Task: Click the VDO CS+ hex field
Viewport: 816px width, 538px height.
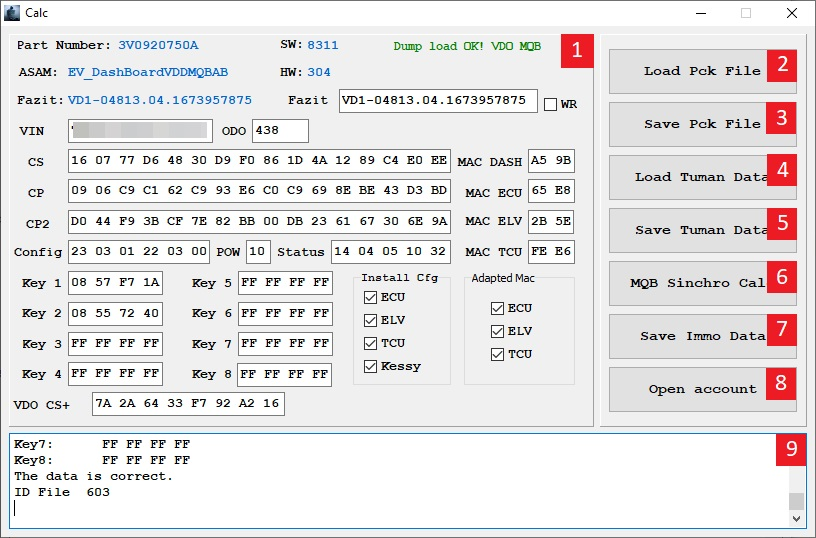Action: 188,404
